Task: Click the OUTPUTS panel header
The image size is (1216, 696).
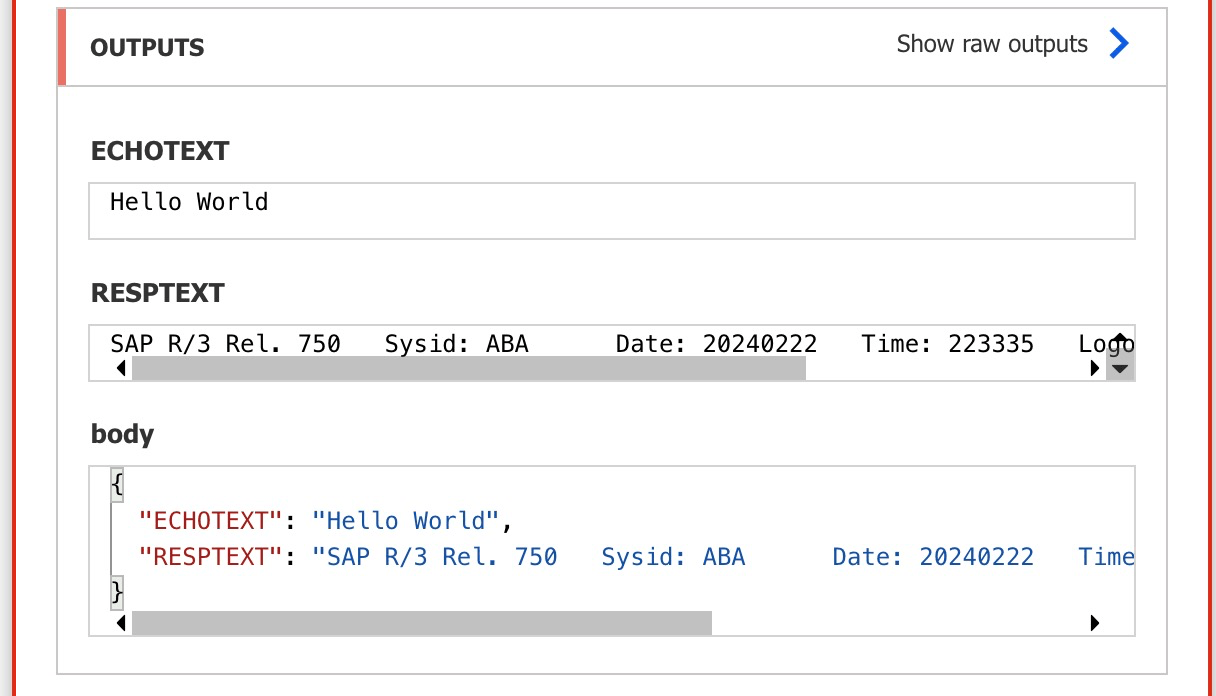Action: [147, 47]
